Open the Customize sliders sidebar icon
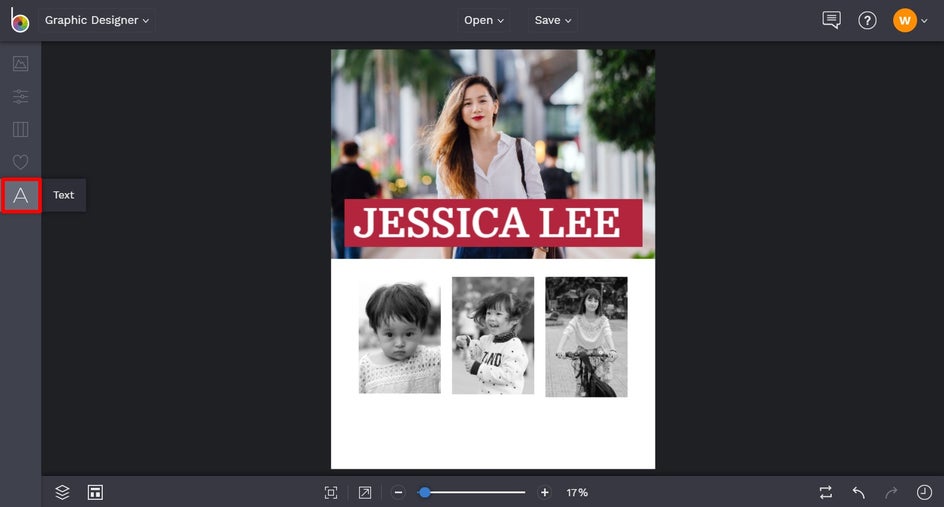This screenshot has height=507, width=944. pos(20,96)
